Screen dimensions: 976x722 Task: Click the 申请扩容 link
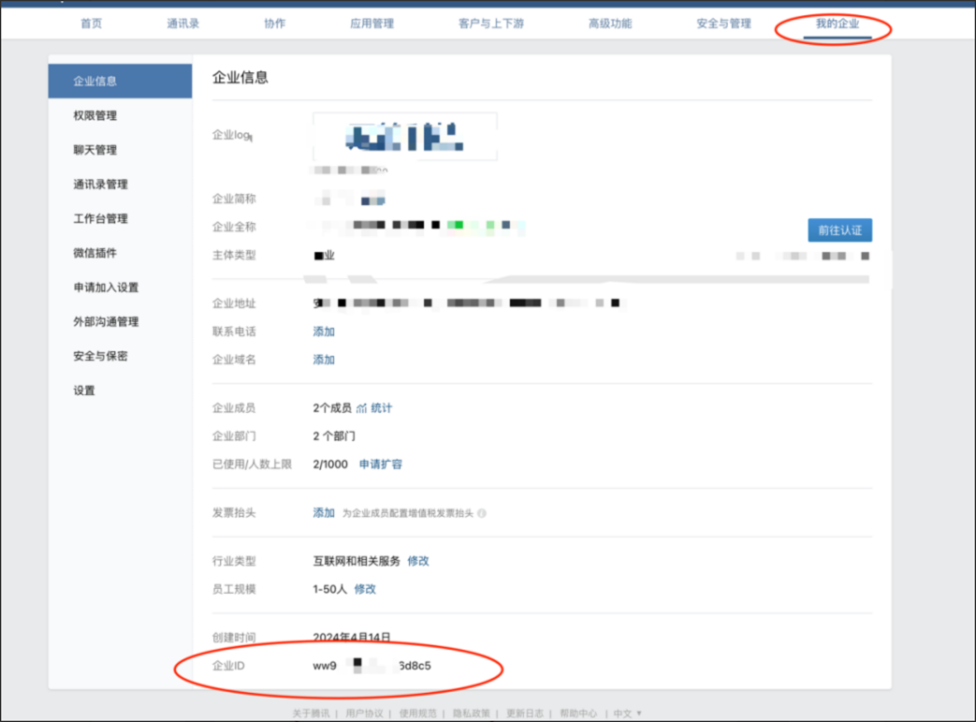381,464
